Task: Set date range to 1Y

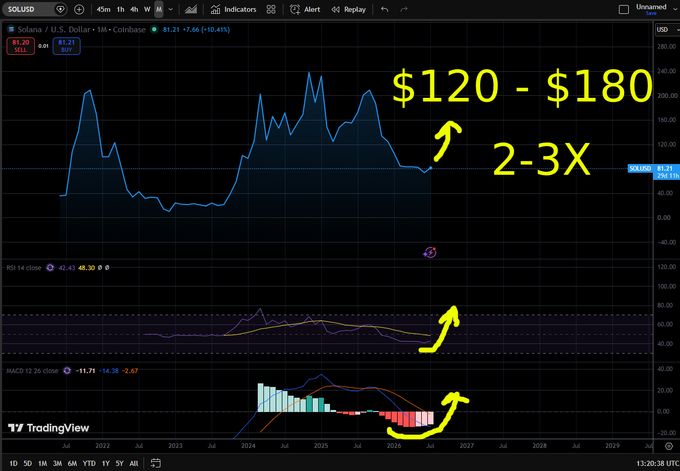Action: coord(105,463)
